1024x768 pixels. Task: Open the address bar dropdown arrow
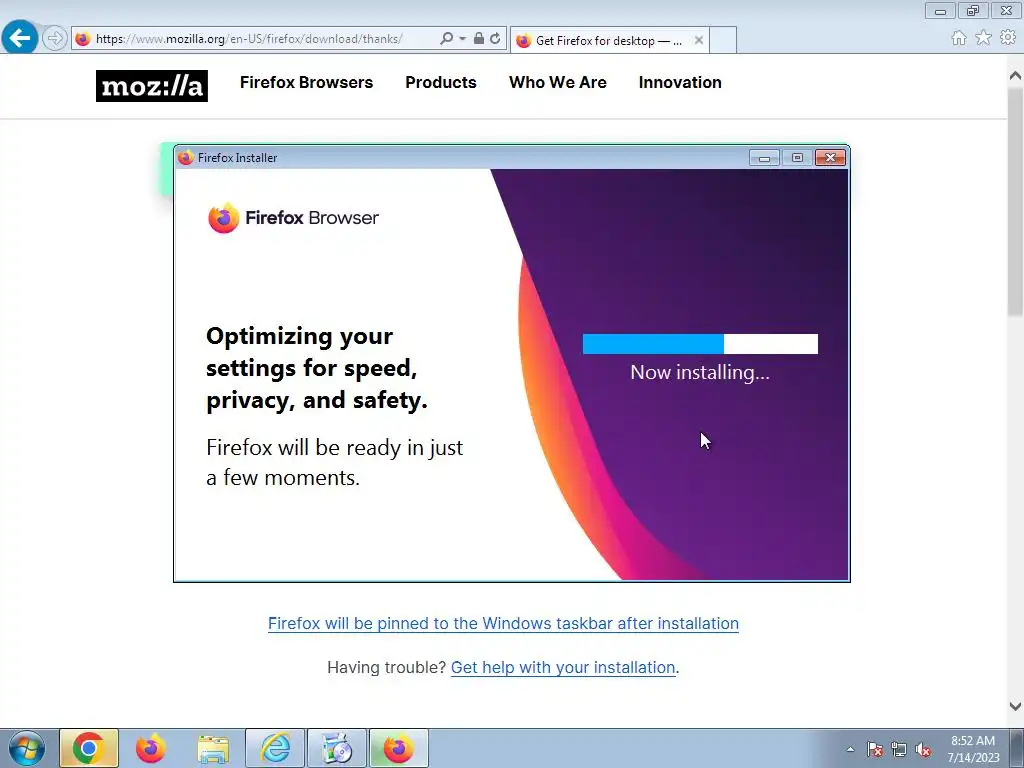click(x=462, y=39)
